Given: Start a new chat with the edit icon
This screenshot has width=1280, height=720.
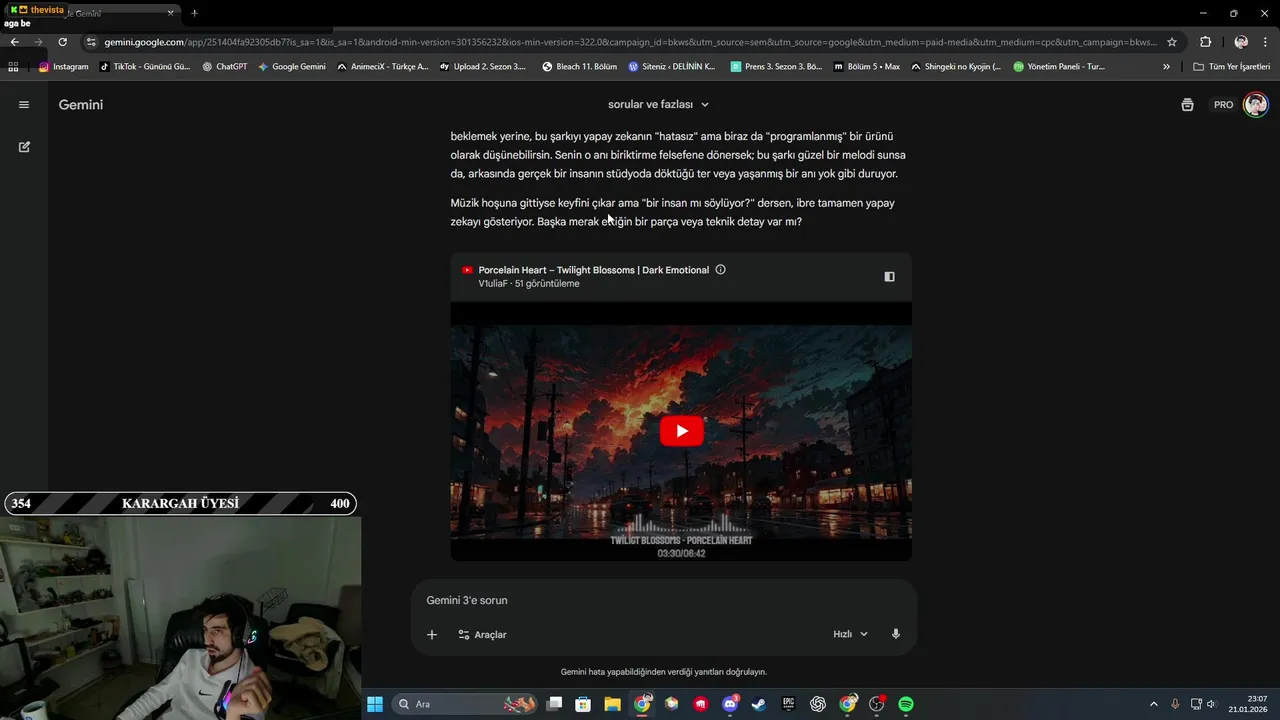Looking at the screenshot, I should click(x=24, y=147).
